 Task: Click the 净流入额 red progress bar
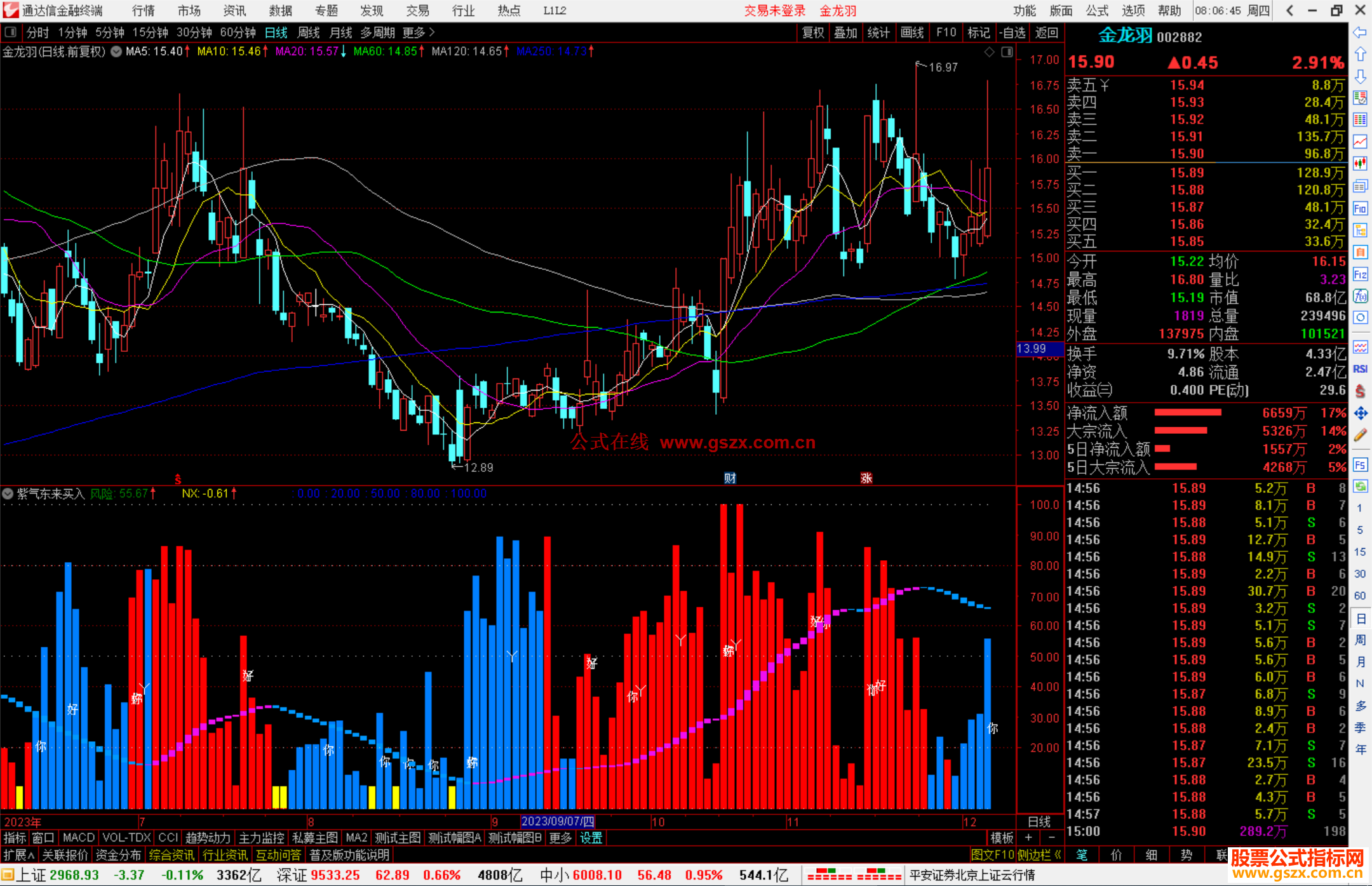[x=1187, y=413]
